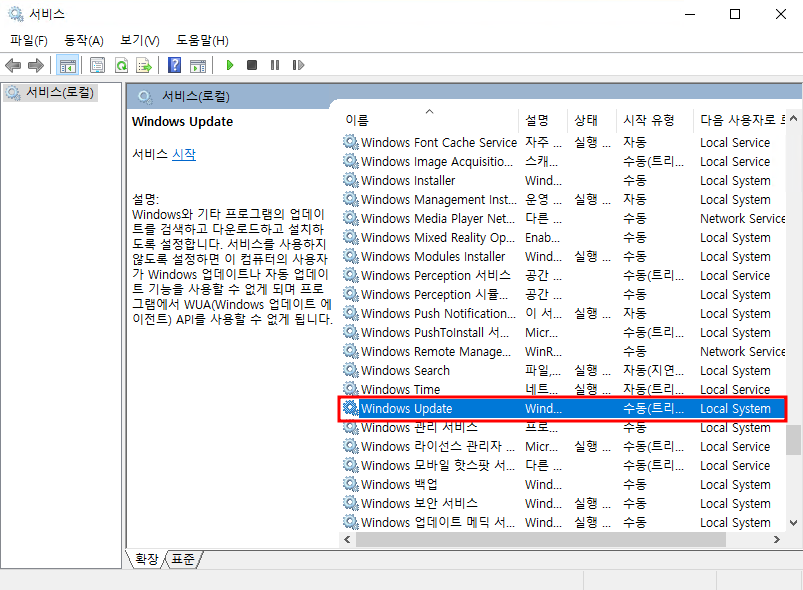Sort by the 시작 유형 column header
The image size is (803, 590).
click(648, 120)
